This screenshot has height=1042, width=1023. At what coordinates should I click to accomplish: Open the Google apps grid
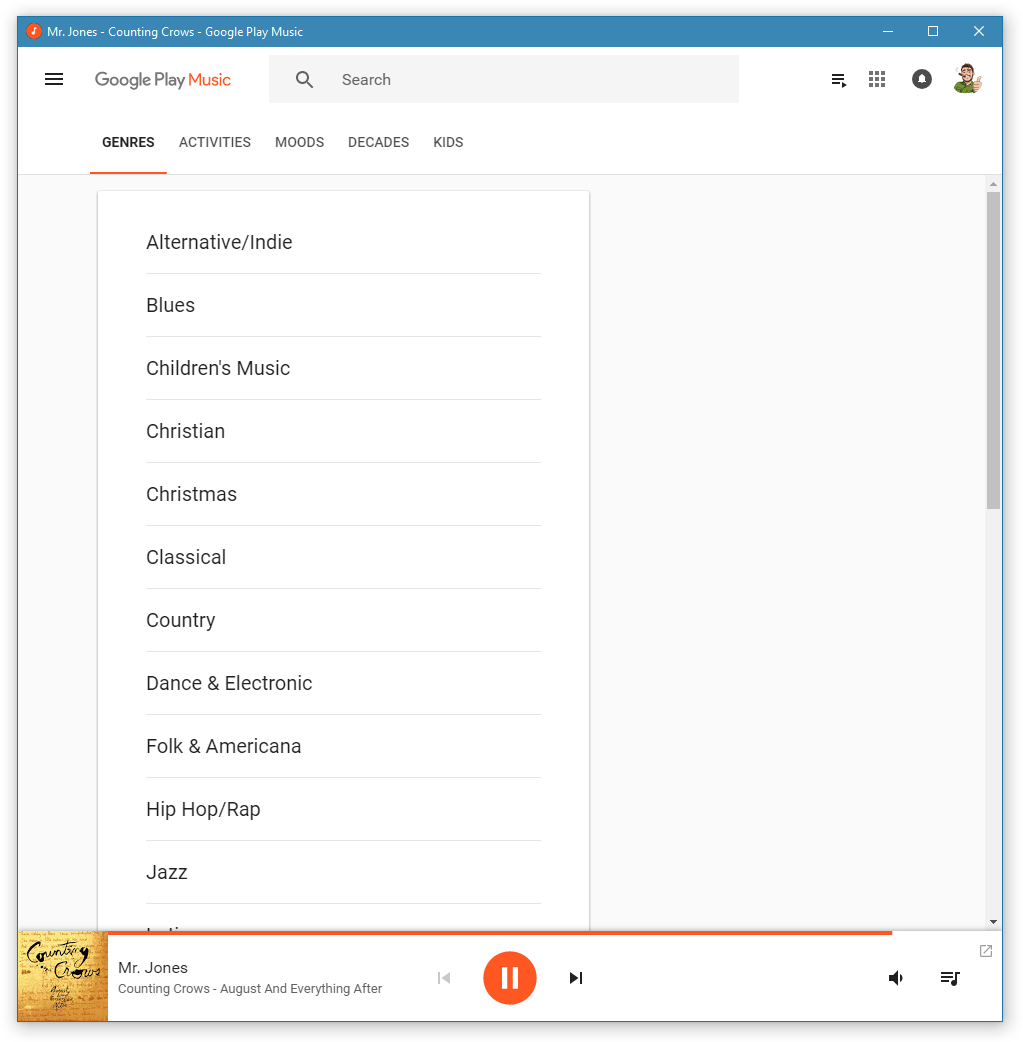pyautogui.click(x=877, y=80)
